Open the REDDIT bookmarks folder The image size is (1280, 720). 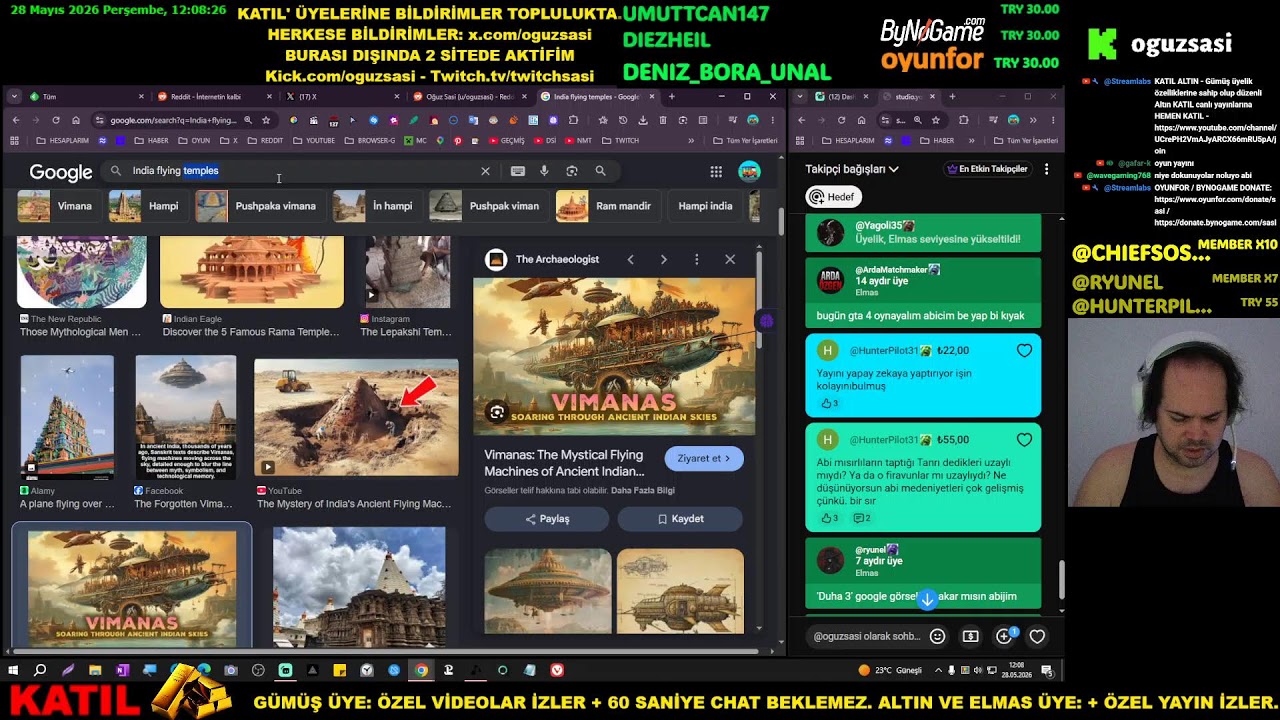click(265, 141)
